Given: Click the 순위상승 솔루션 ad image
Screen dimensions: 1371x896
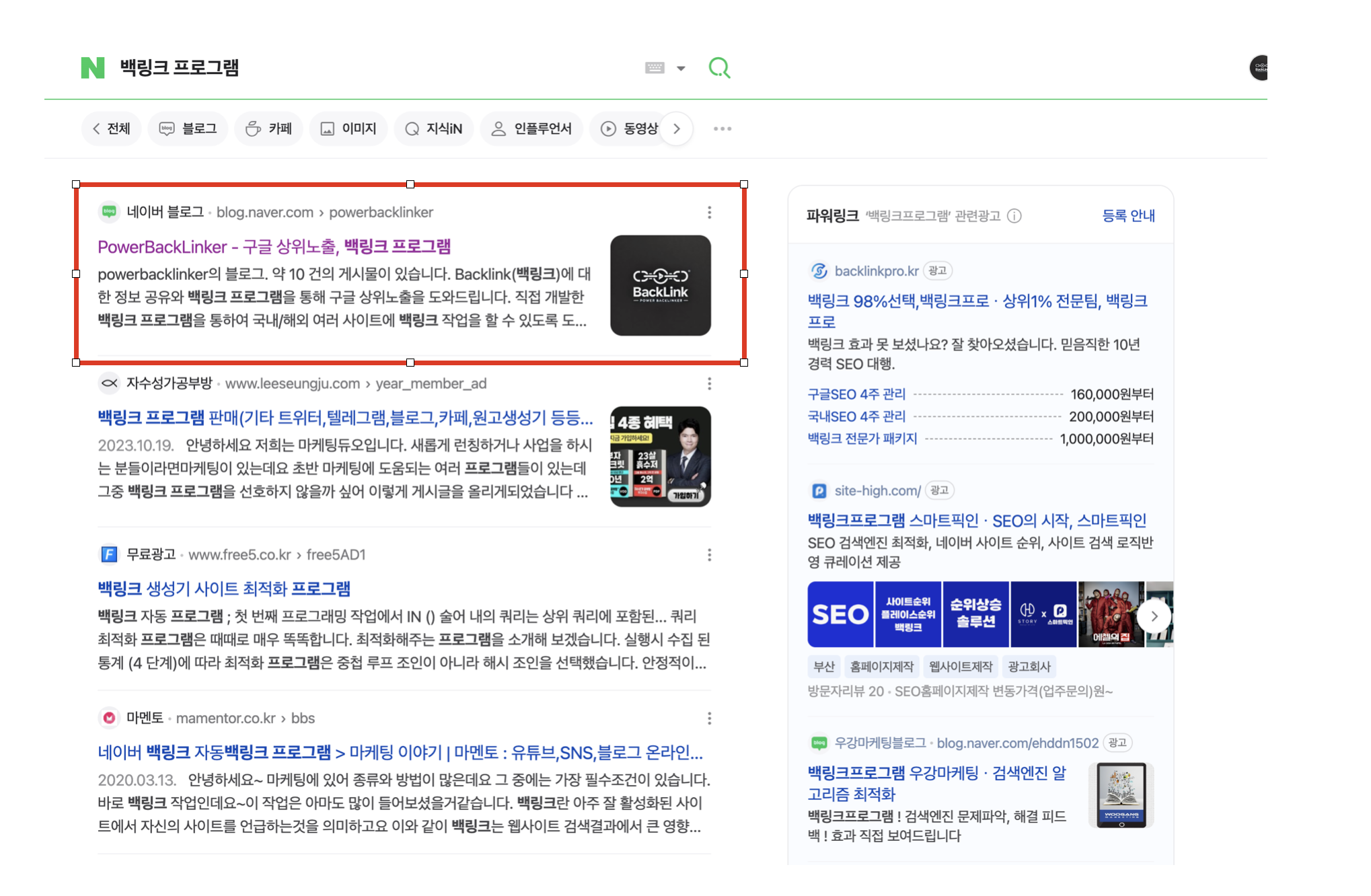Looking at the screenshot, I should point(976,615).
